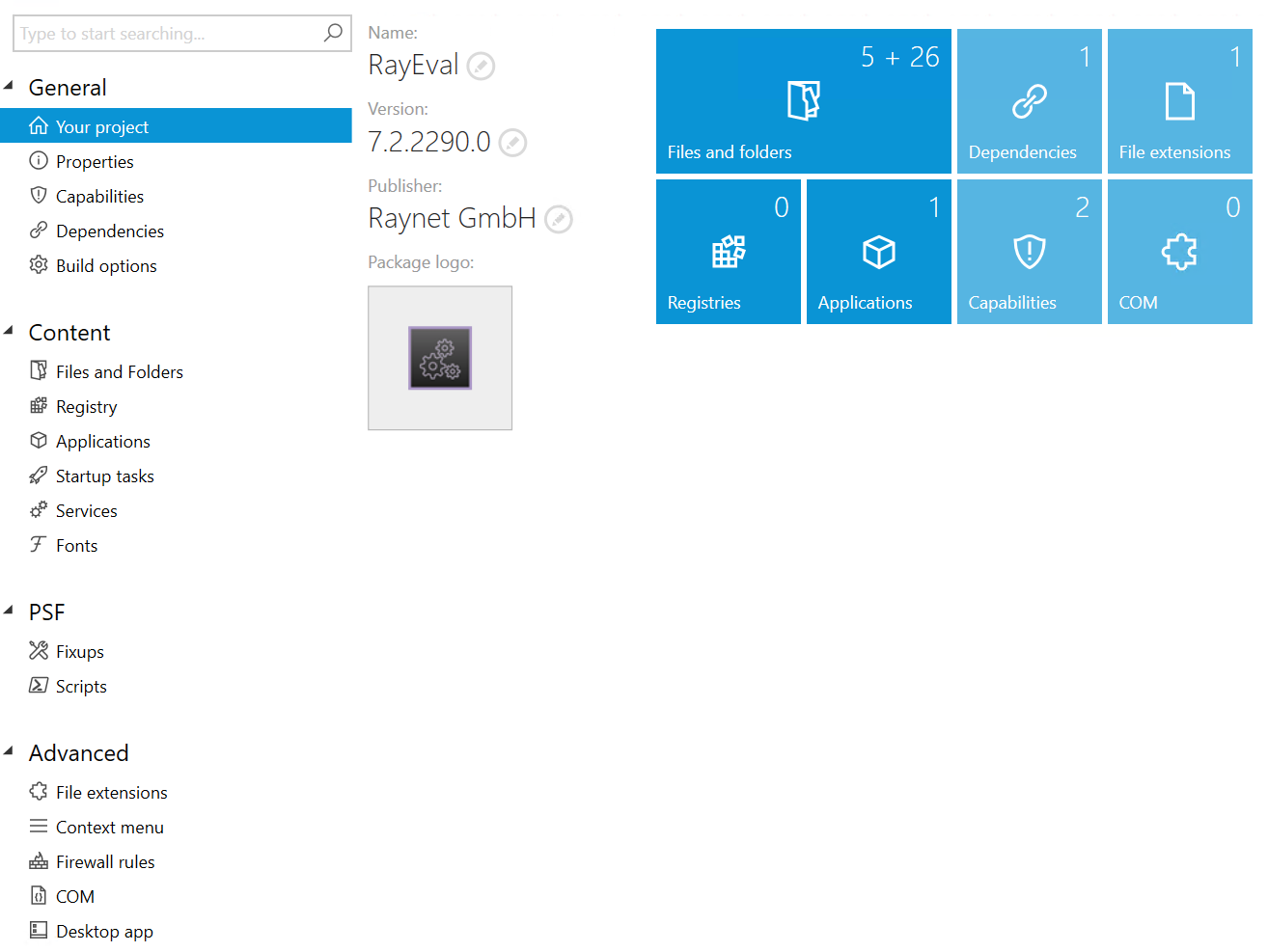Open Applications via its box icon
The height and width of the screenshot is (952, 1268).
39,441
